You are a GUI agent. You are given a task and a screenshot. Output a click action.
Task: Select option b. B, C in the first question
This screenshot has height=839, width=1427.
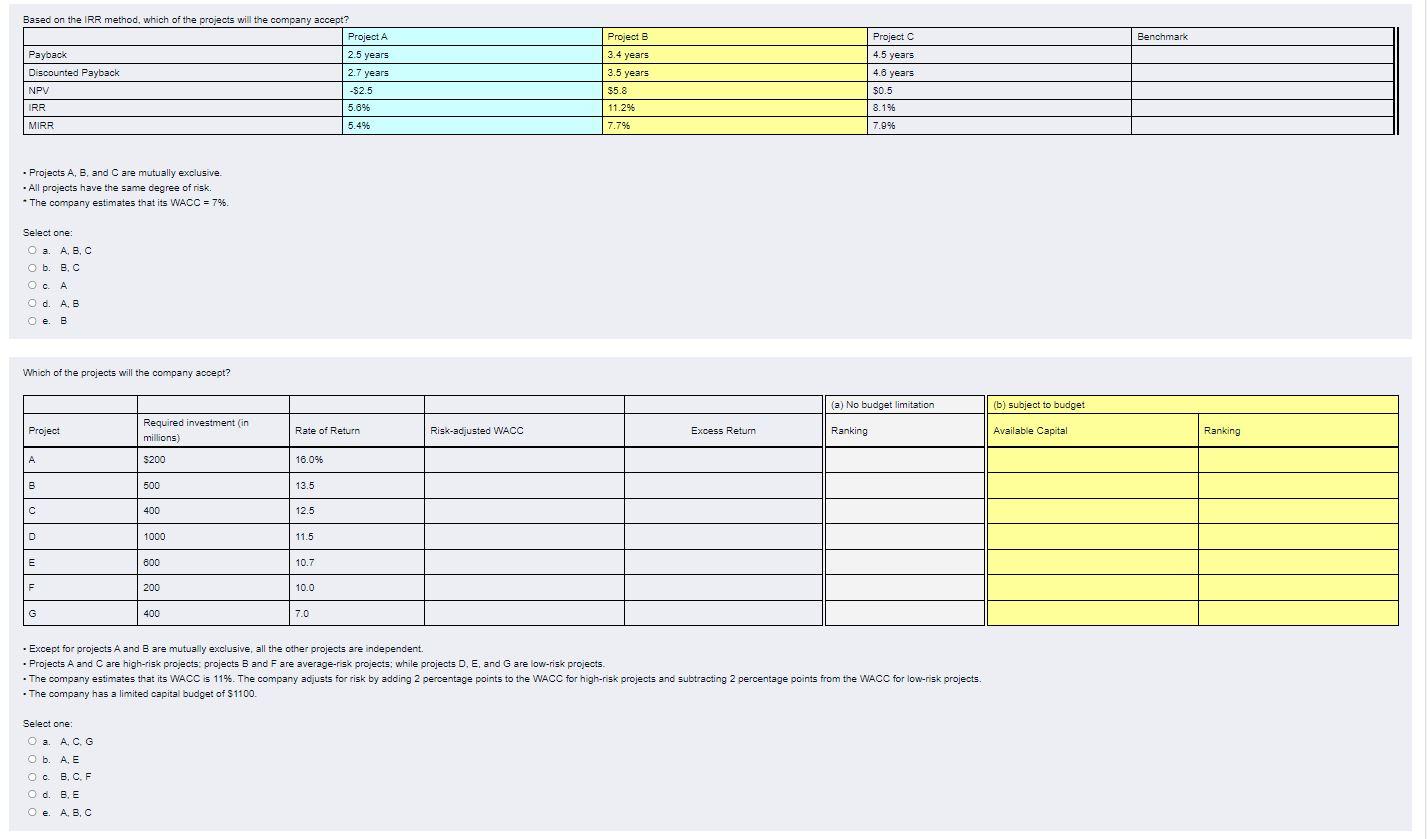pyautogui.click(x=33, y=267)
